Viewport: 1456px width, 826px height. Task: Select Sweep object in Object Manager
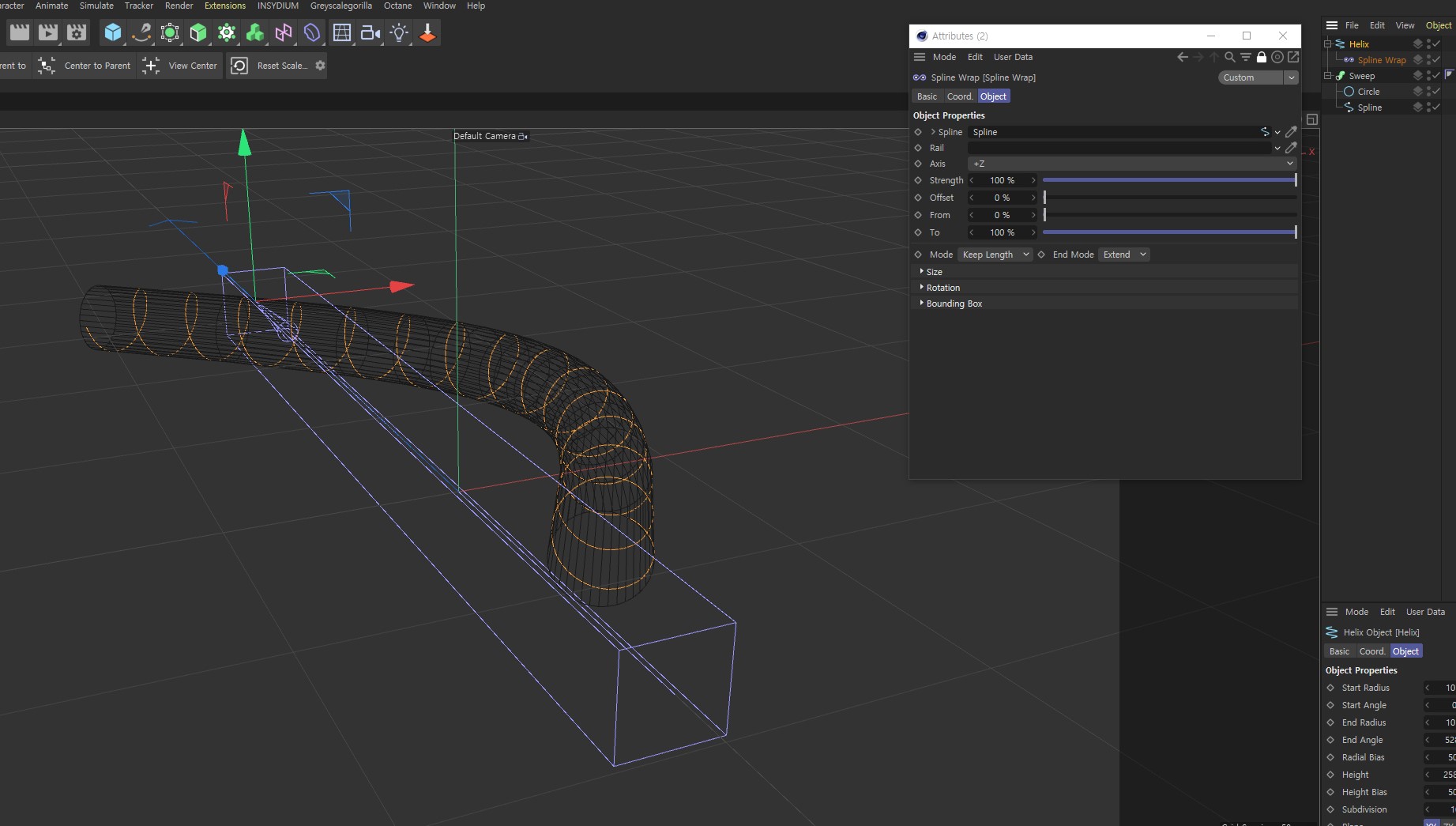tap(1361, 76)
